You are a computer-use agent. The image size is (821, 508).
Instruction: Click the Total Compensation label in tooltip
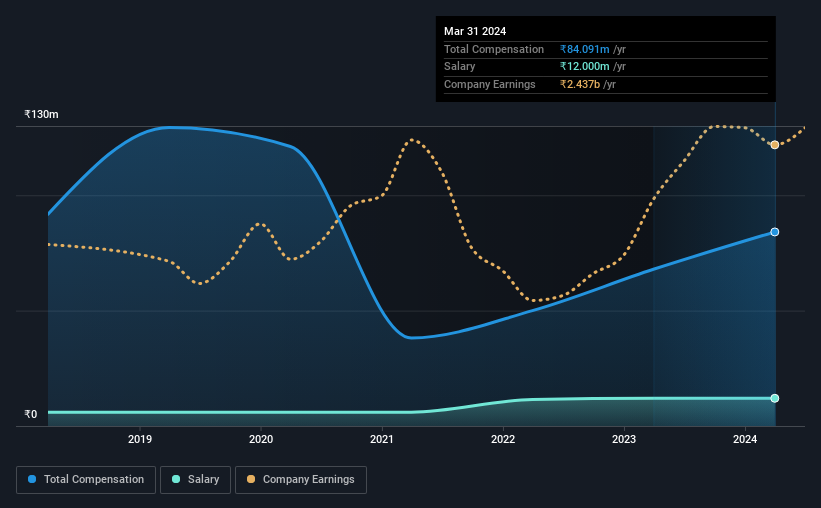pyautogui.click(x=494, y=49)
